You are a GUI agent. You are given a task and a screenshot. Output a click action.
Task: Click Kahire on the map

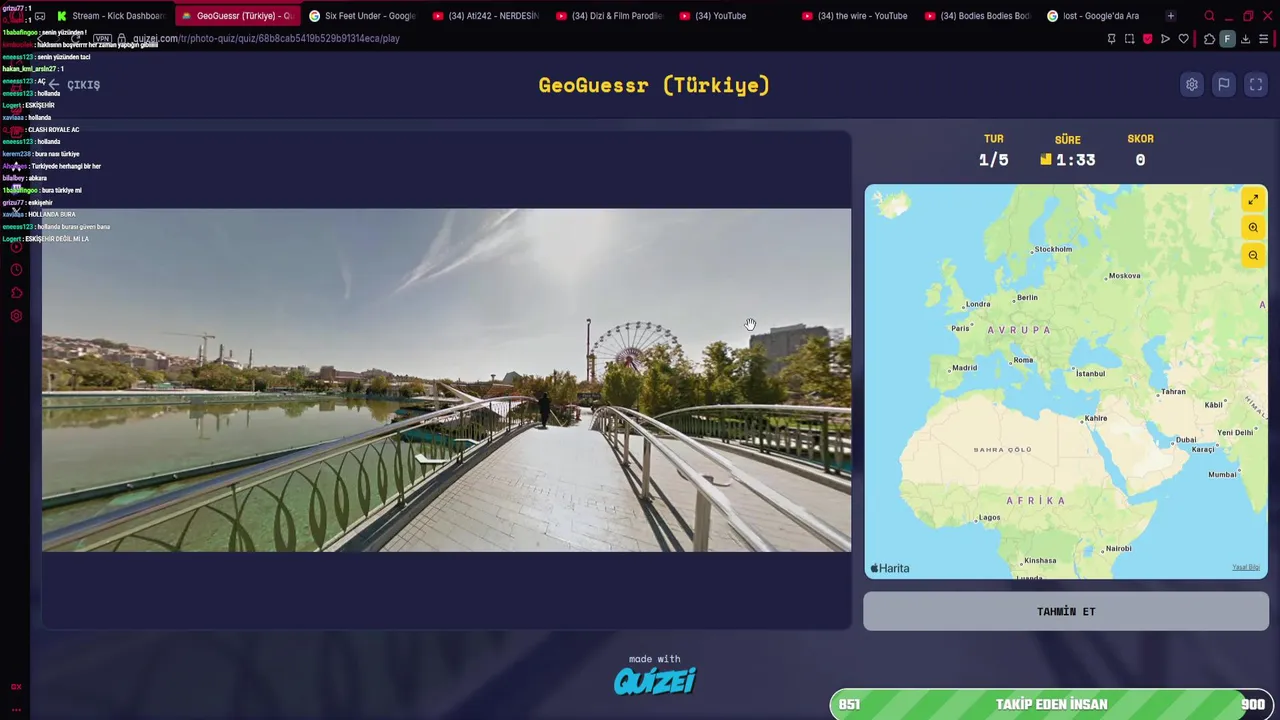(x=1095, y=418)
